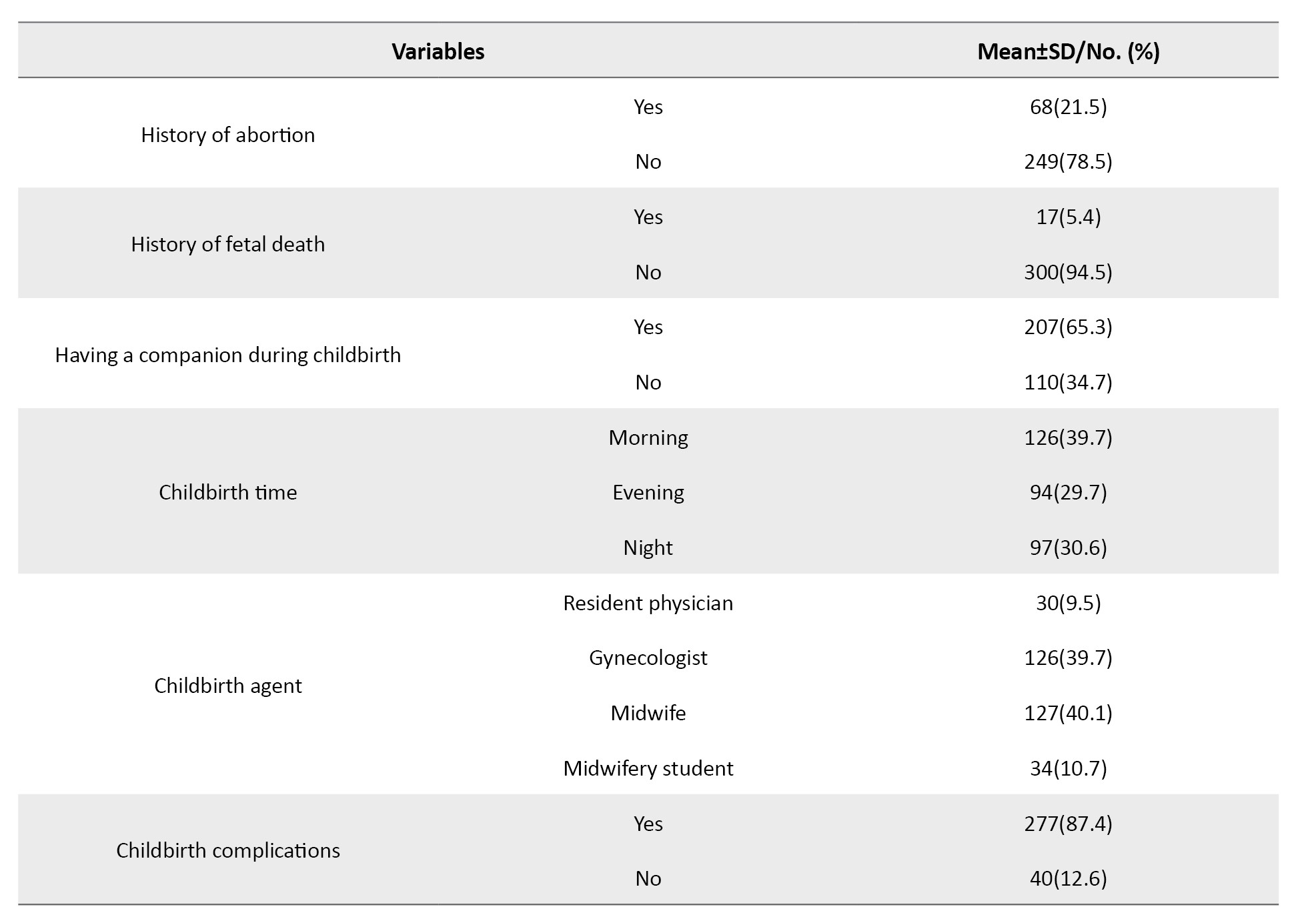Select the Childbirth time row label
Screen dimensions: 1316x921
[227, 492]
